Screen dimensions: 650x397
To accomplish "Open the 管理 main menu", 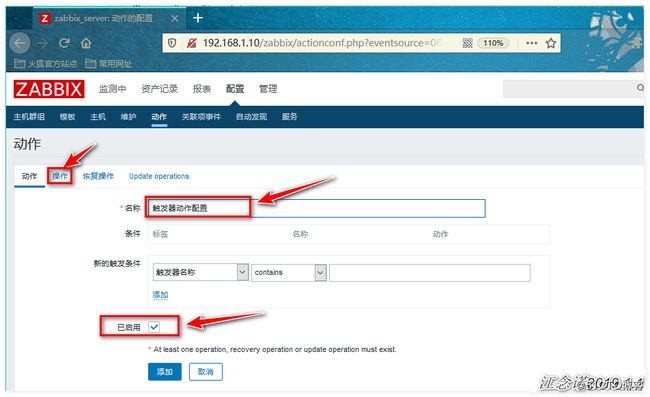I will 268,89.
